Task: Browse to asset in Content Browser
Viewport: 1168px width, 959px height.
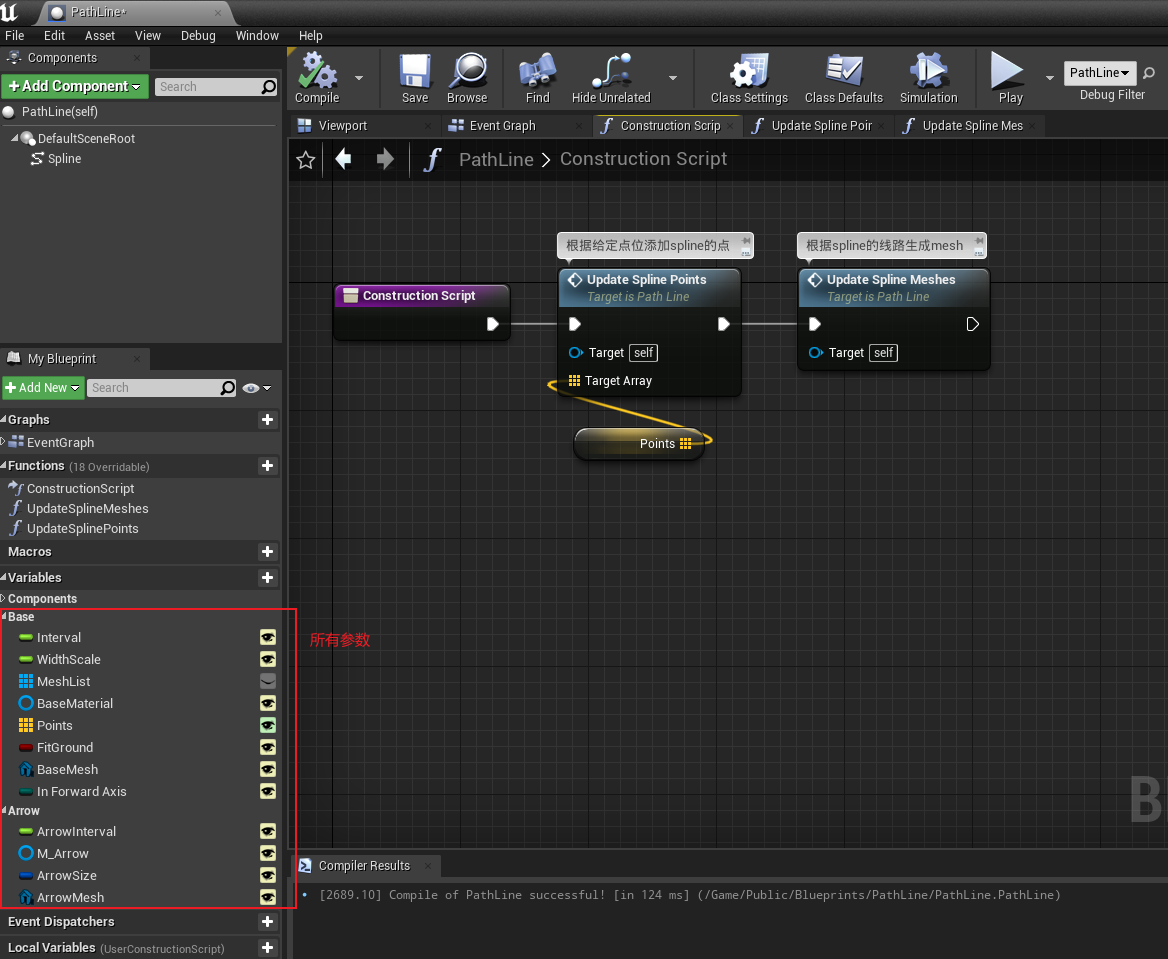Action: pyautogui.click(x=467, y=78)
